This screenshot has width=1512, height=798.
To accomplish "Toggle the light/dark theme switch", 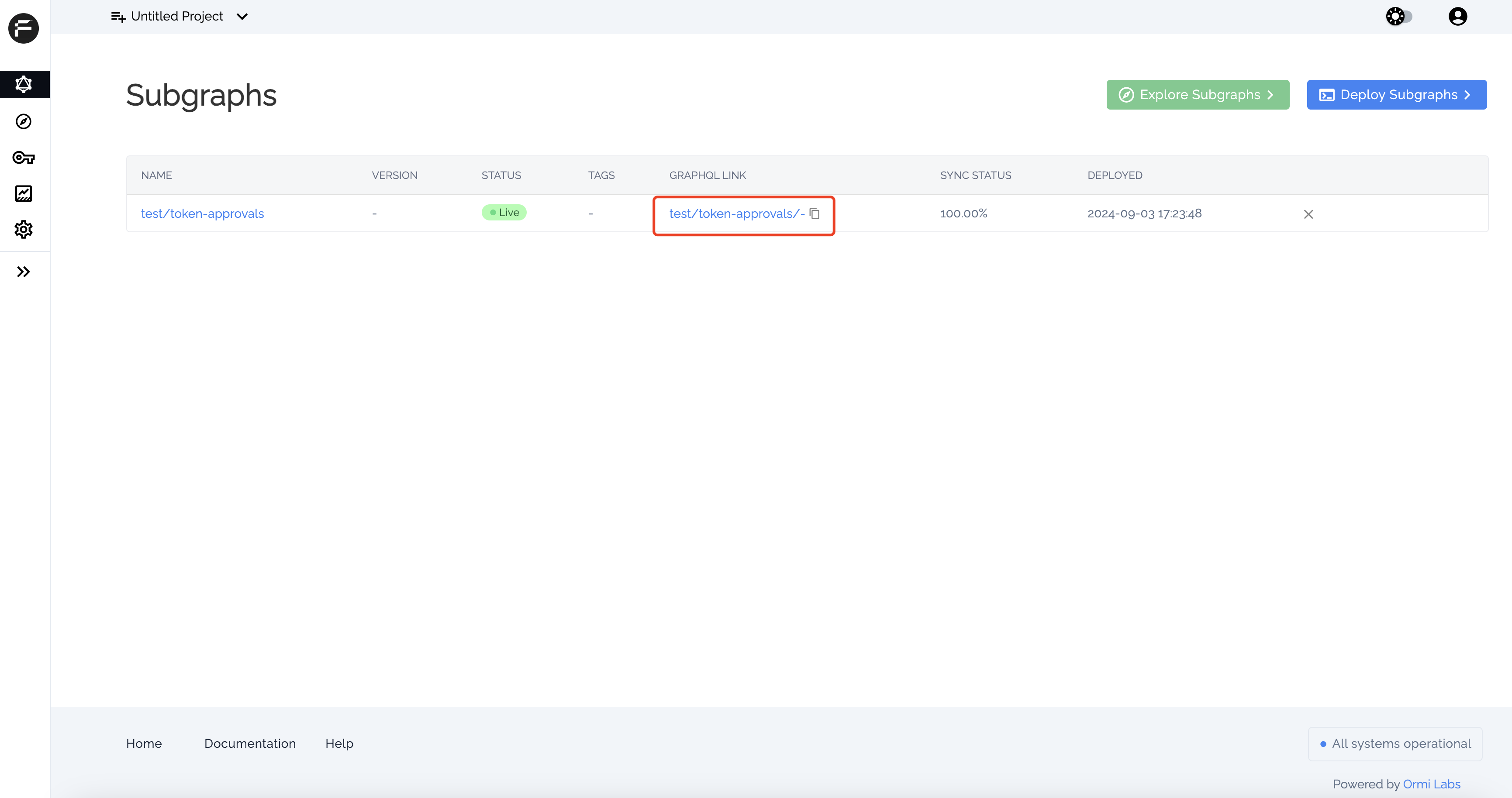I will click(x=1399, y=17).
